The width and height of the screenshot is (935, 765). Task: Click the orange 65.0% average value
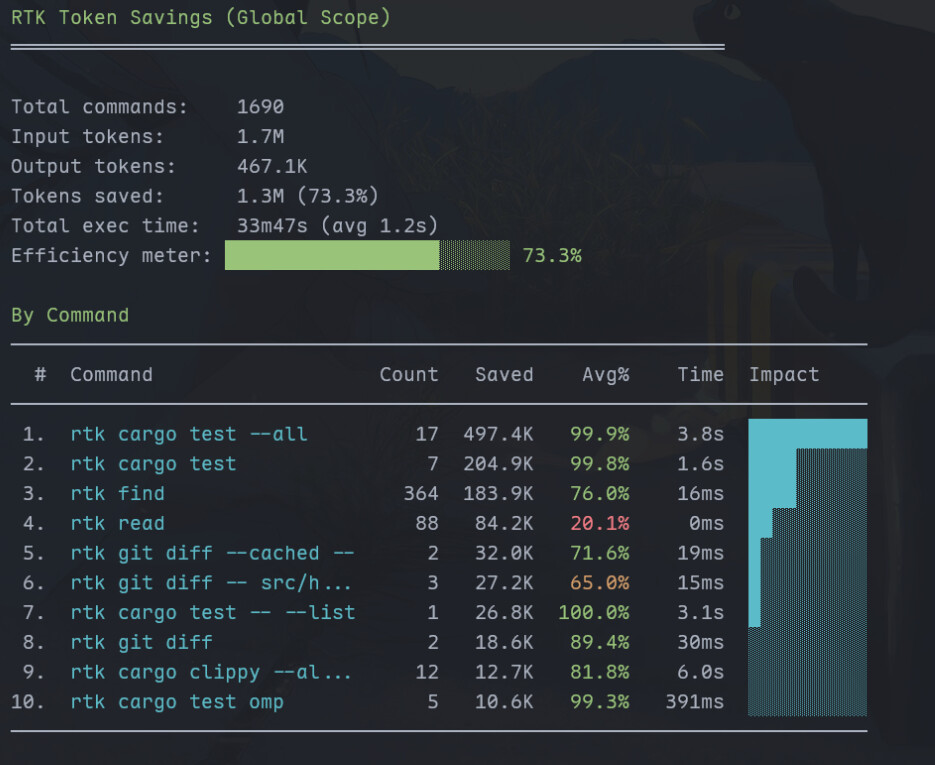tap(600, 583)
